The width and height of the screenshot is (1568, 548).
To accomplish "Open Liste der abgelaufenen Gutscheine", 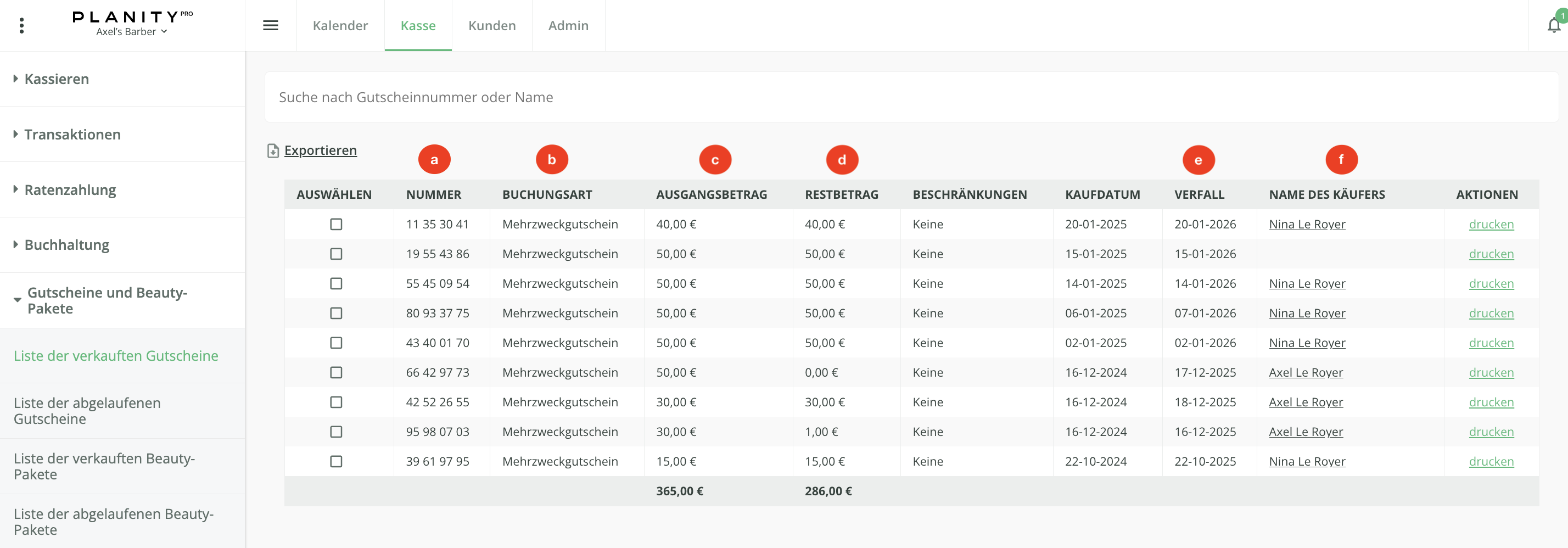I will click(87, 411).
